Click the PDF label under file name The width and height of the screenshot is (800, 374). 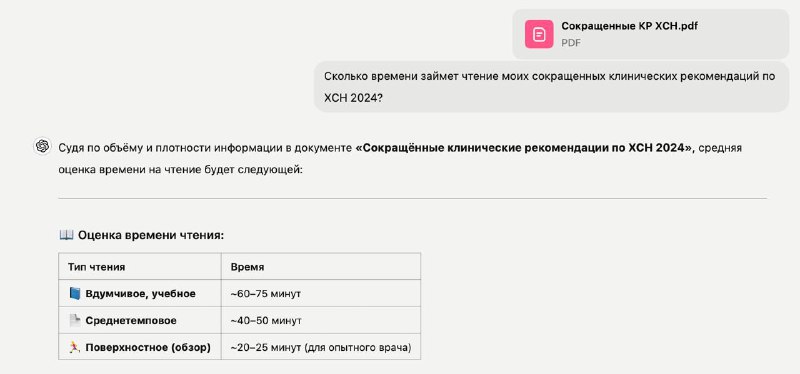click(571, 43)
